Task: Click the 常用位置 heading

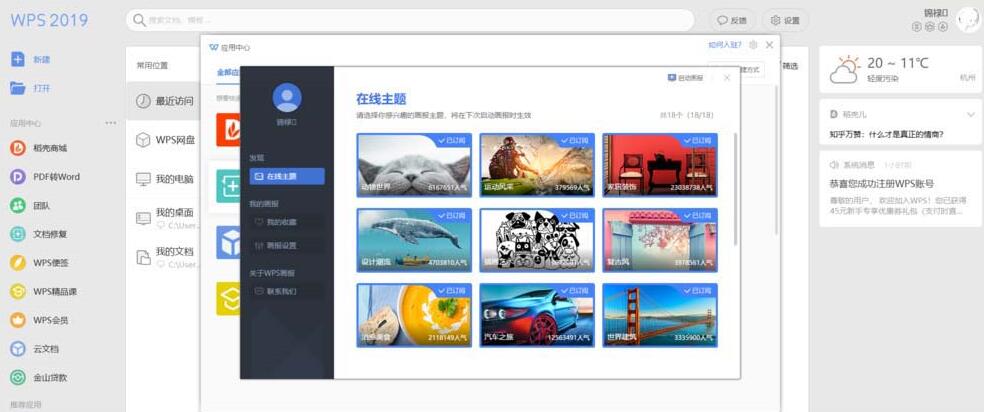Action: click(x=152, y=66)
